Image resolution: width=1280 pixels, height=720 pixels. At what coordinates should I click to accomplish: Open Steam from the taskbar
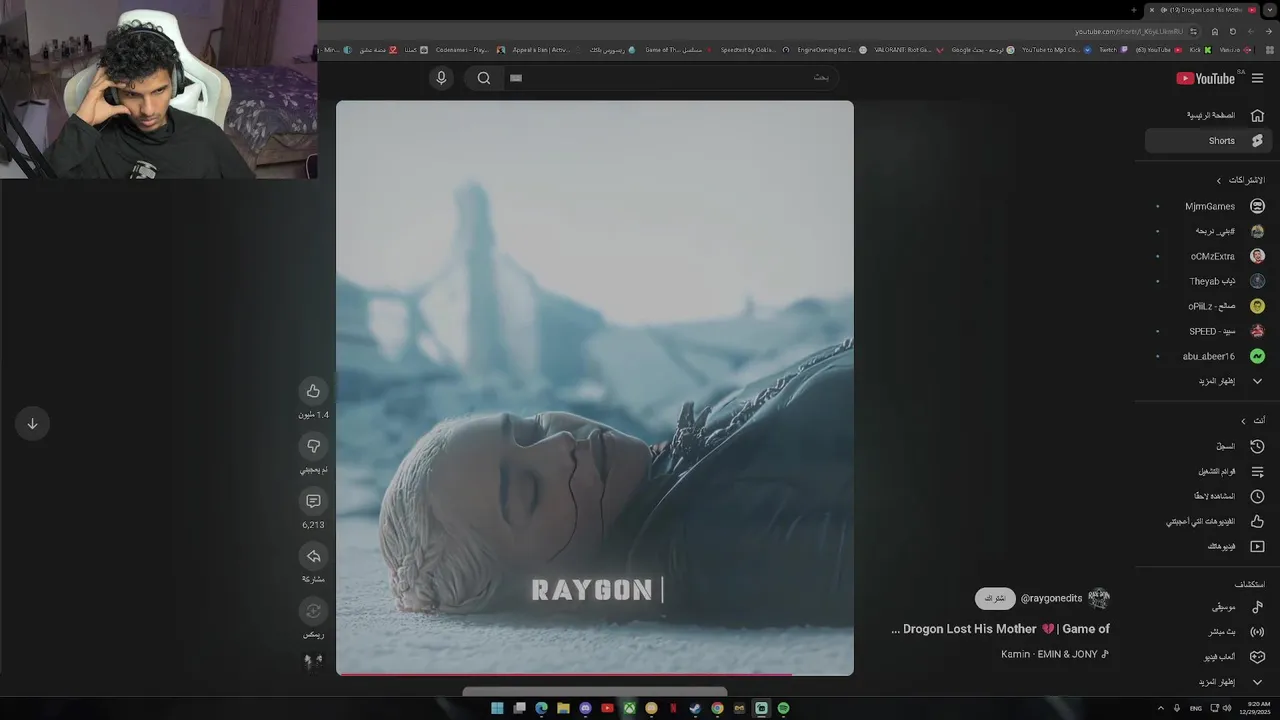coord(695,708)
